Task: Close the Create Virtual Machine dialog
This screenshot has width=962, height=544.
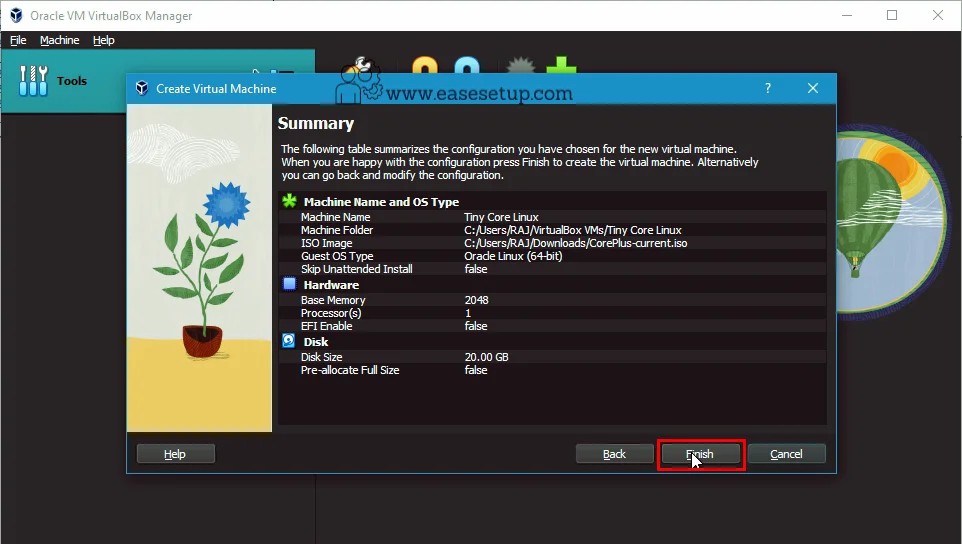Action: pyautogui.click(x=813, y=88)
